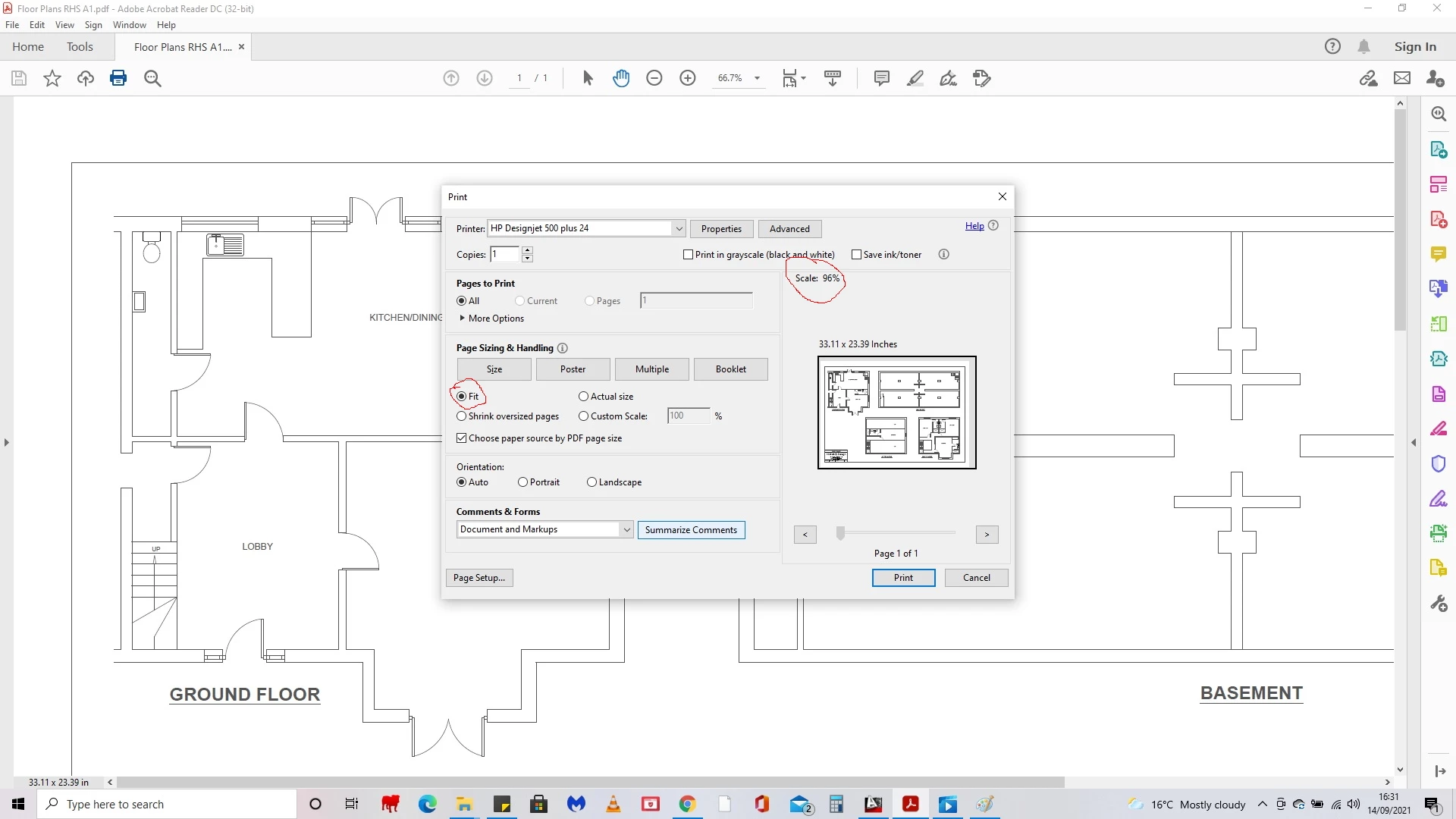
Task: Open the Printer selection dropdown
Action: 679,228
